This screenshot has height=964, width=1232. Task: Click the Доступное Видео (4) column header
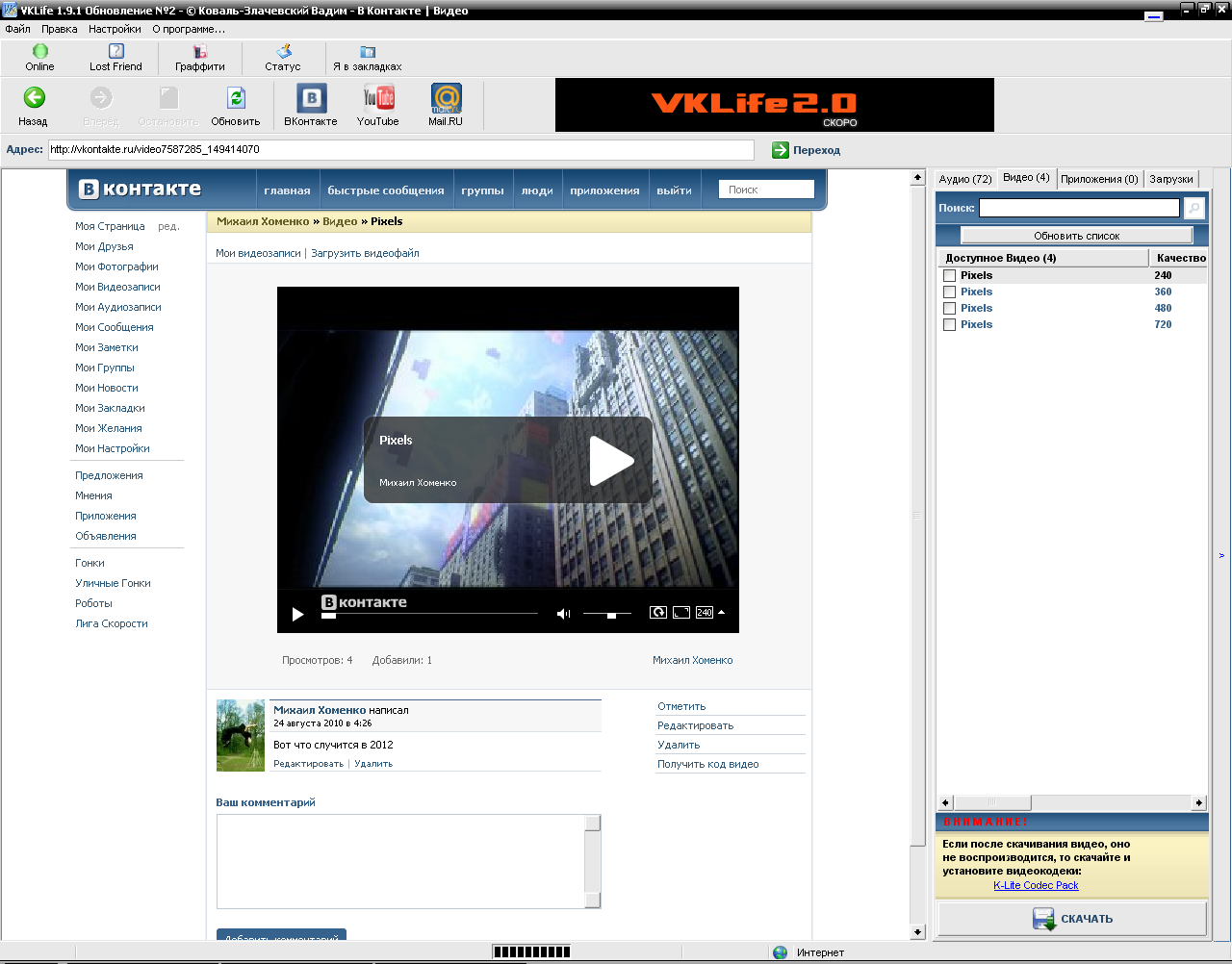pos(1043,258)
